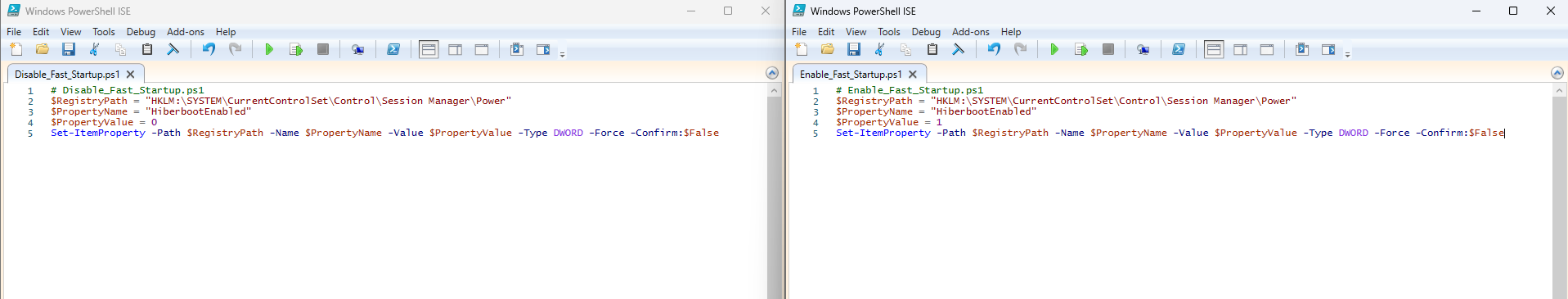
Task: Start PowerShell.exe from right ISE window toolbar
Action: 1179,50
